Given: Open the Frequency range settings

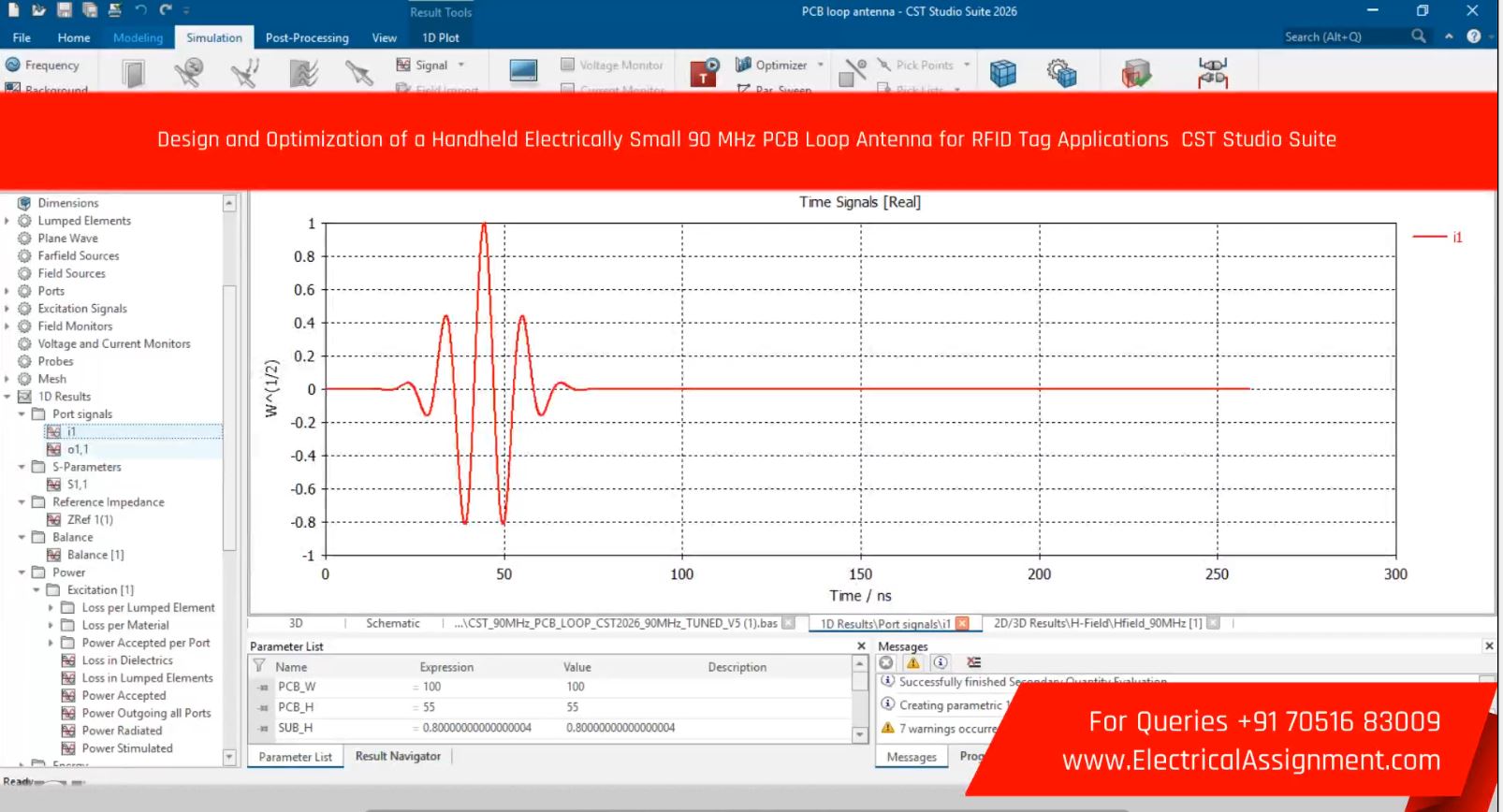Looking at the screenshot, I should click(42, 65).
